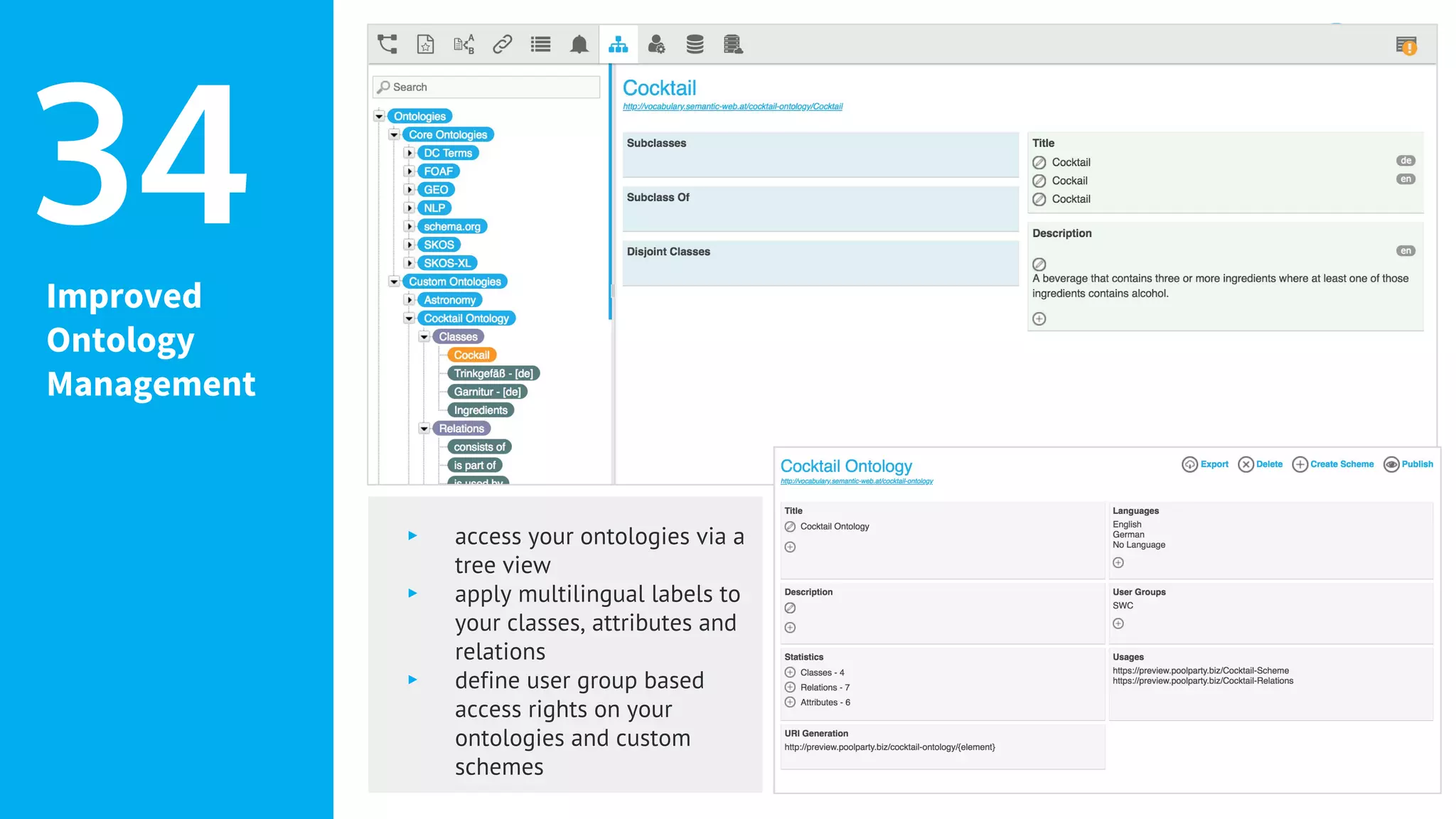The image size is (1456, 819).
Task: Collapse the Cocktail Ontology tree node
Action: tap(409, 318)
